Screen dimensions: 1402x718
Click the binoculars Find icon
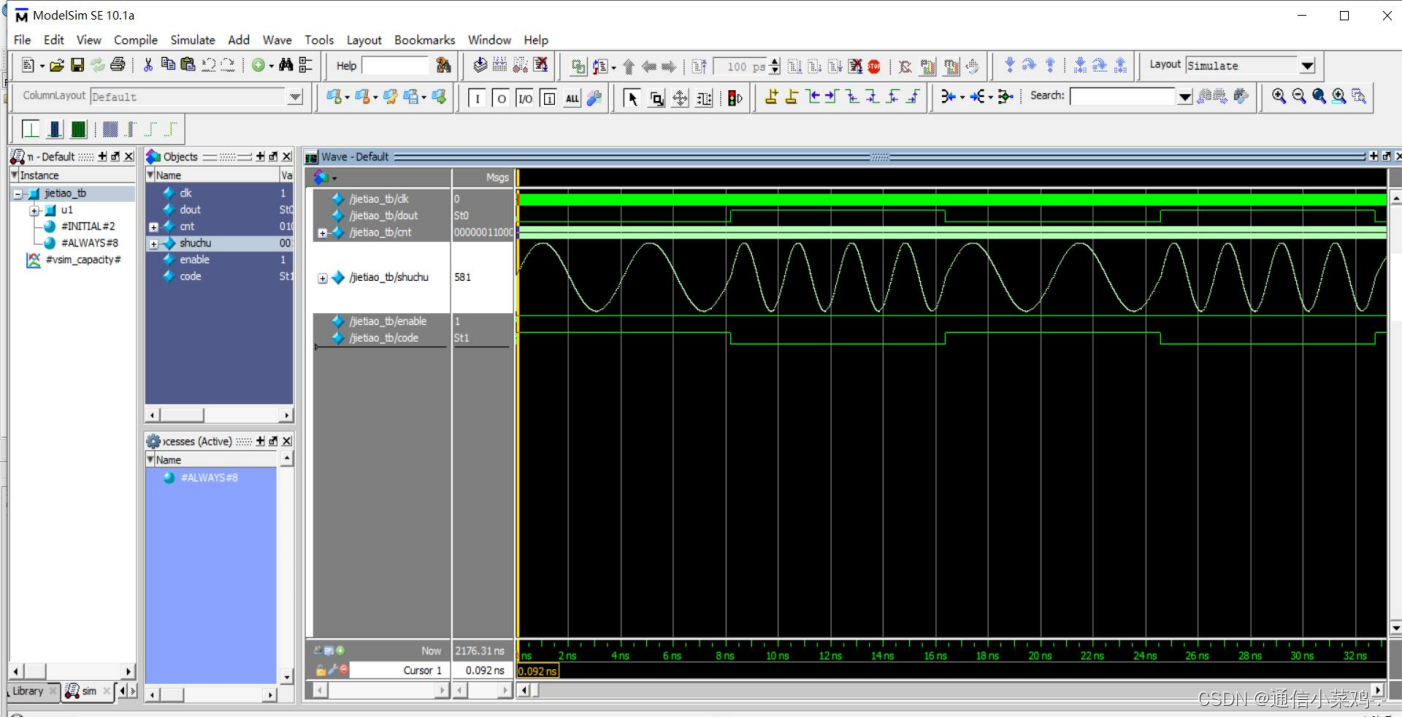[286, 65]
